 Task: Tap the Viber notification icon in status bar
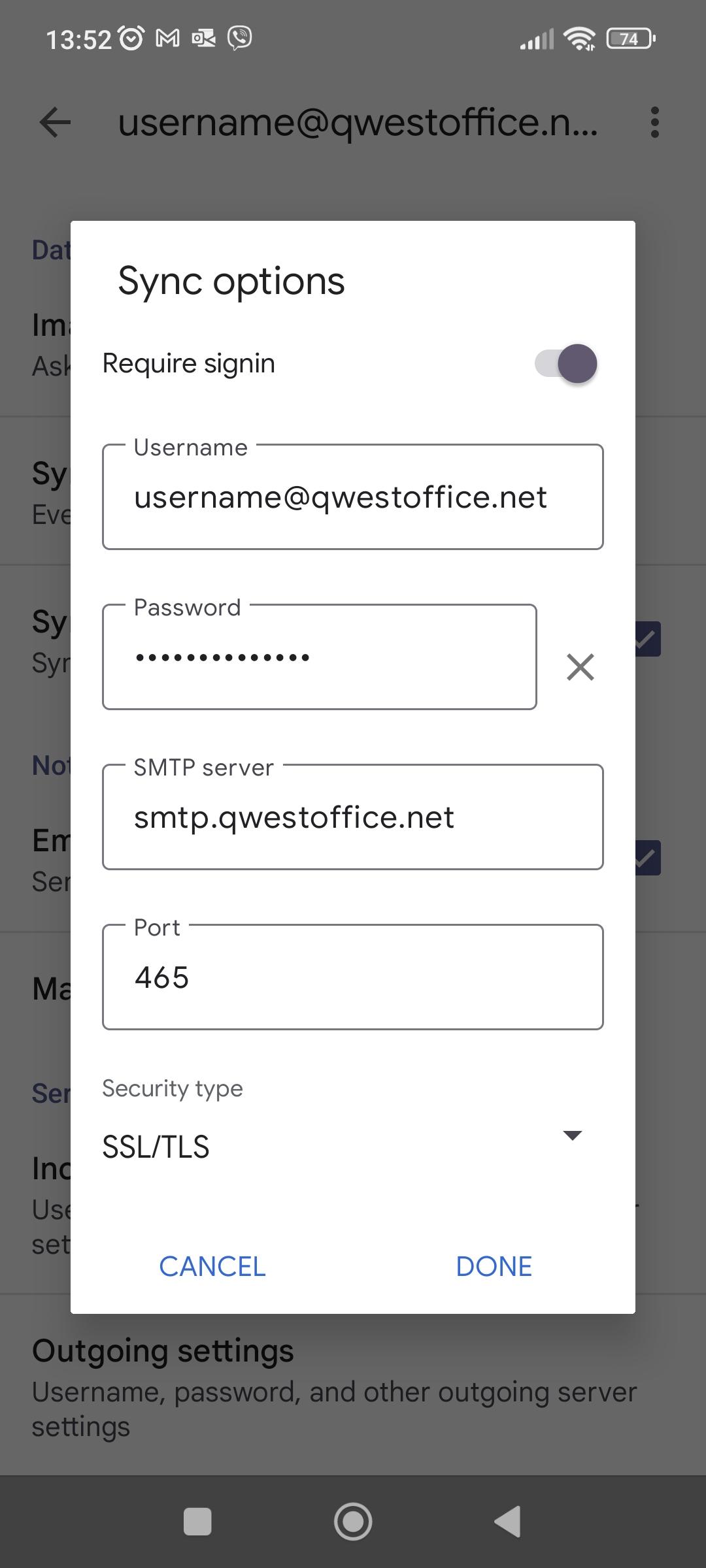point(240,39)
